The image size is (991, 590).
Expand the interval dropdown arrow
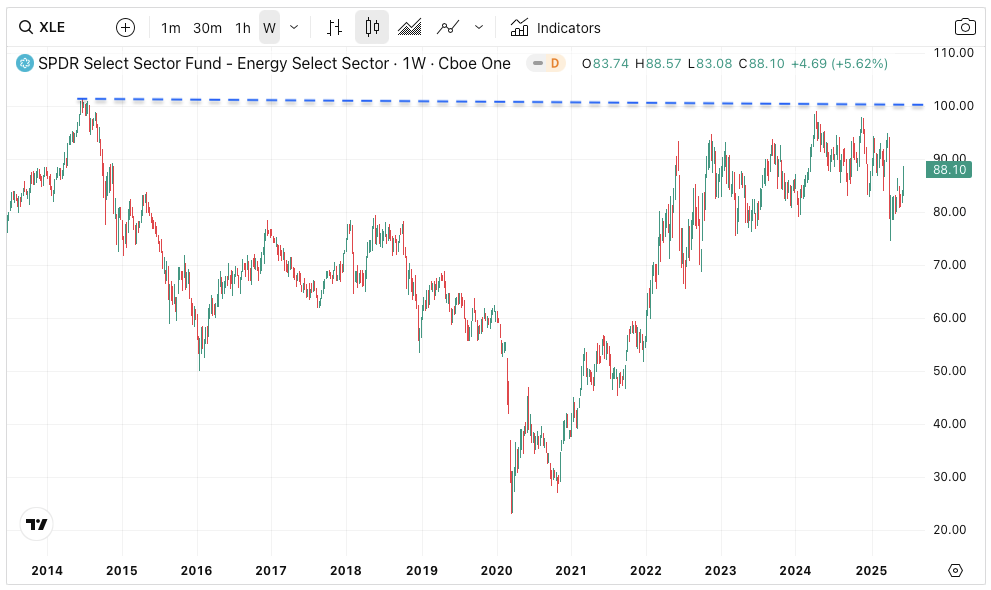point(294,28)
